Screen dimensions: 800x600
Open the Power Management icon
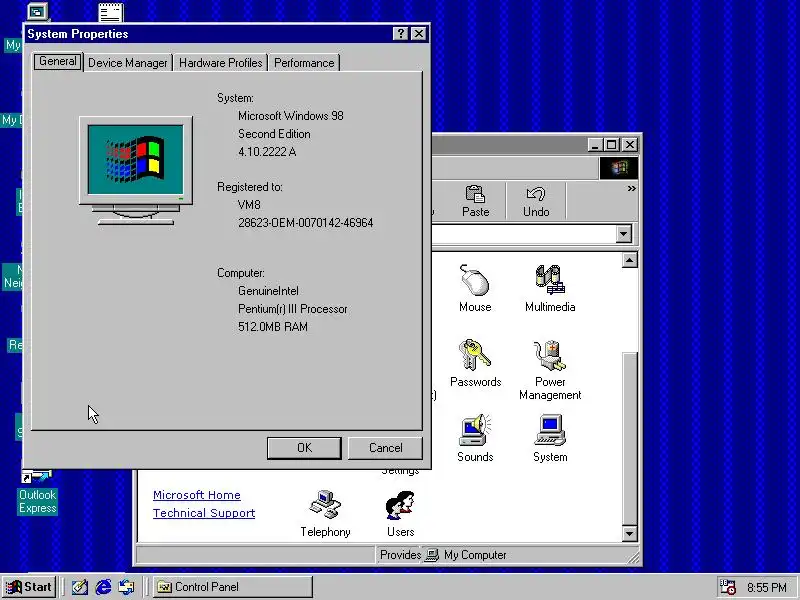[x=550, y=369]
